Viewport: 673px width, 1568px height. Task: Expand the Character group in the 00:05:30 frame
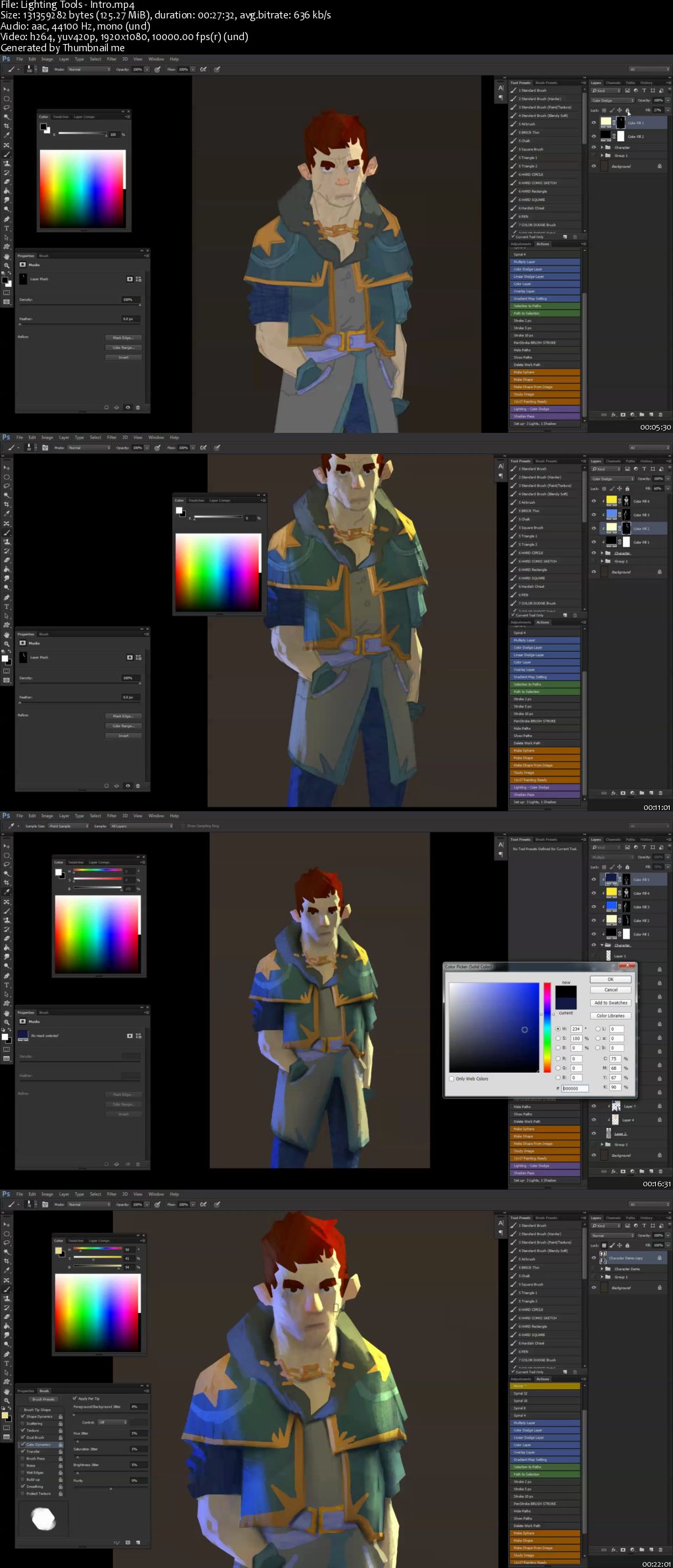click(602, 147)
